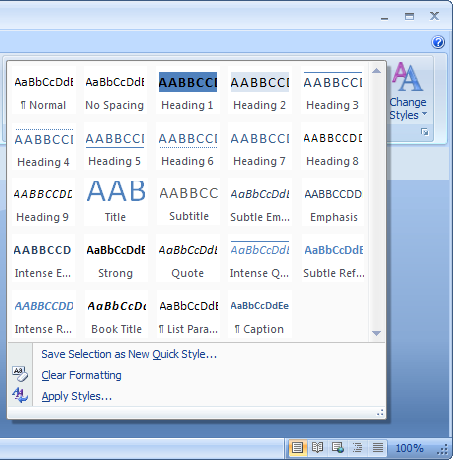Switch to Full Screen Reading view

(x=317, y=448)
